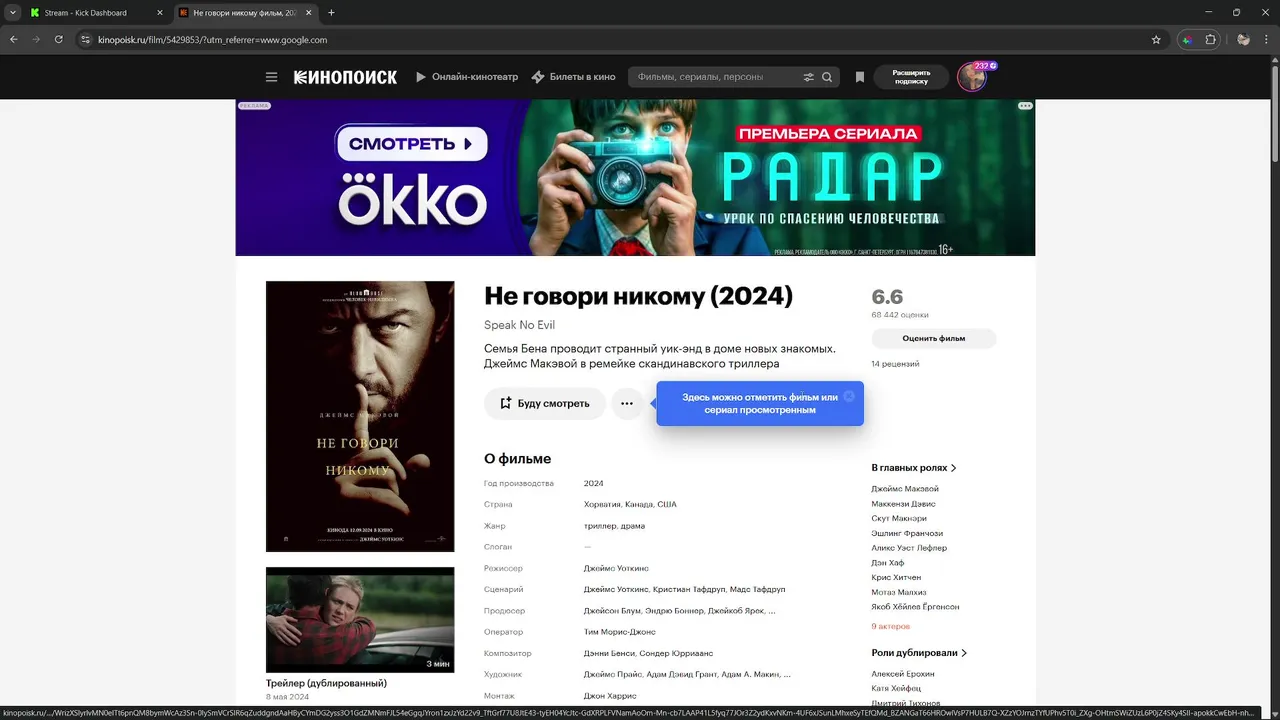Open actor Крис Хитчен page

click(896, 577)
